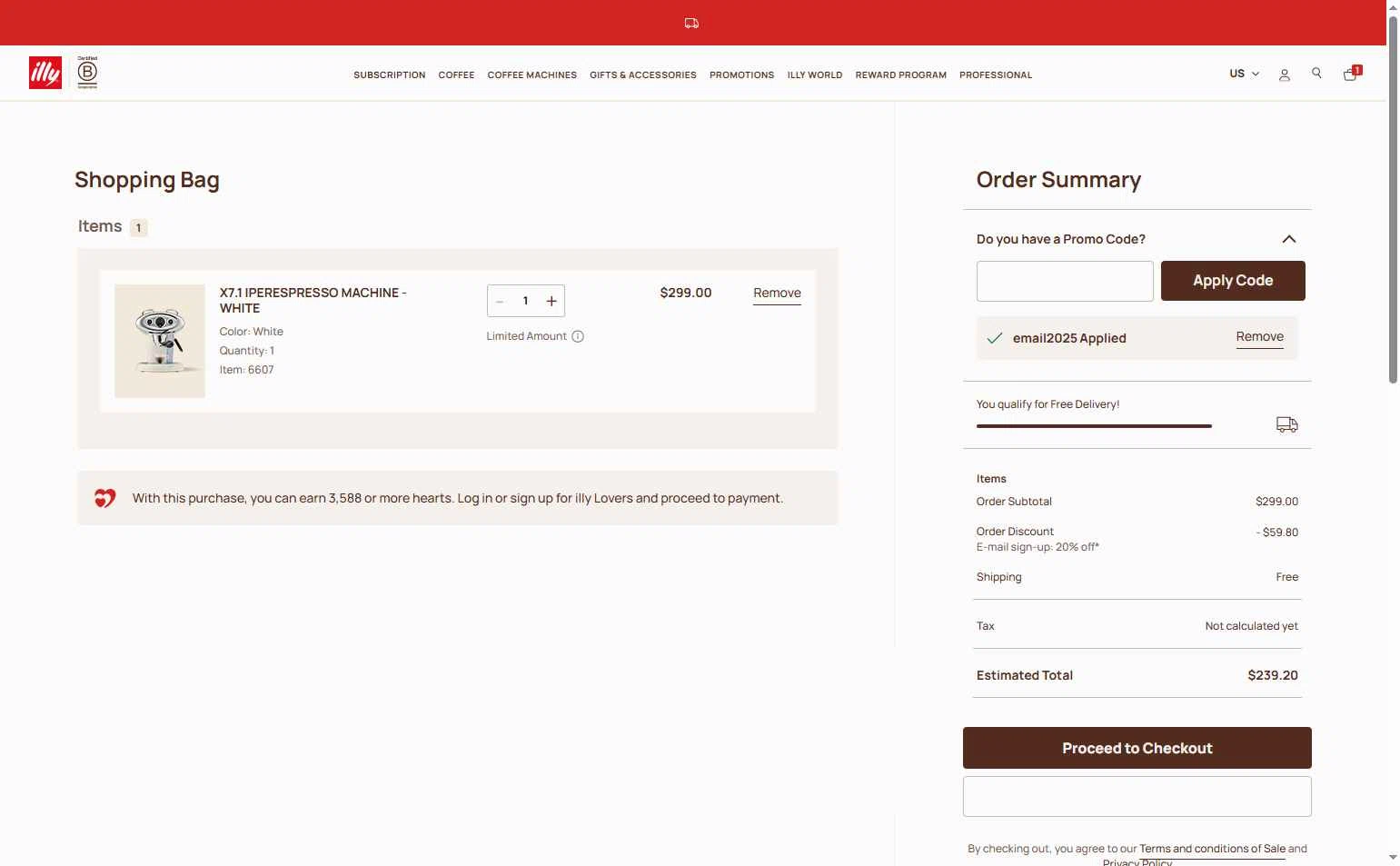The height and width of the screenshot is (866, 1400).
Task: Click the illy logo
Action: [45, 73]
